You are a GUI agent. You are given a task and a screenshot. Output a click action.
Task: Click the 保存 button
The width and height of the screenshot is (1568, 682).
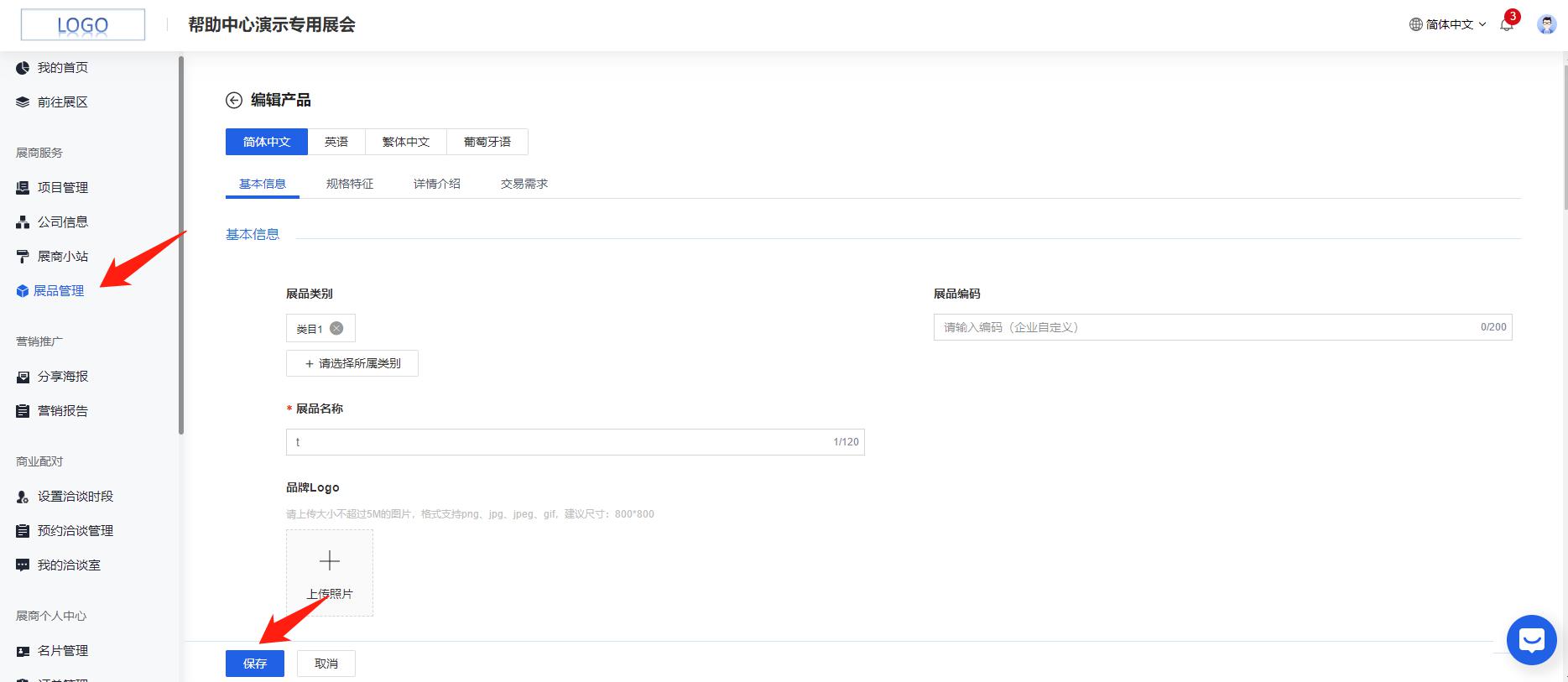[255, 664]
